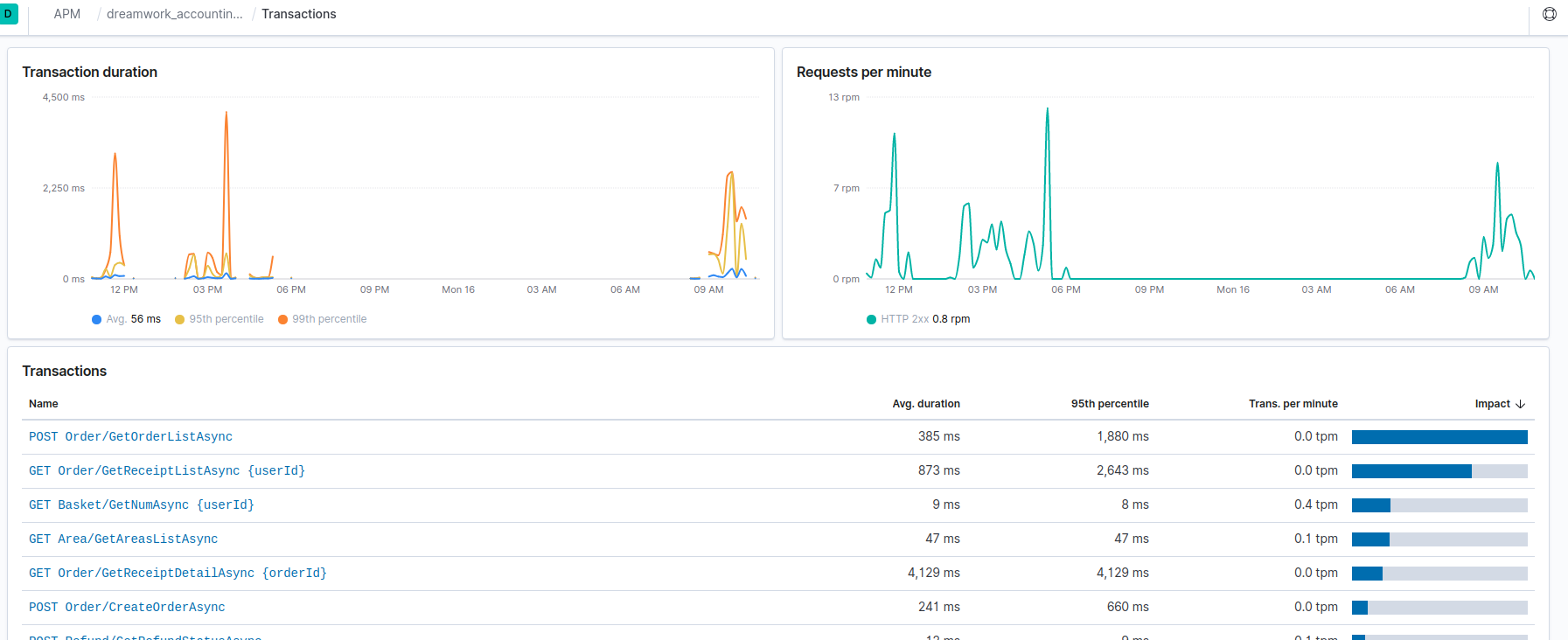Viewport: 1568px width, 640px height.
Task: Go to the APM breadcrumb
Action: tap(67, 14)
